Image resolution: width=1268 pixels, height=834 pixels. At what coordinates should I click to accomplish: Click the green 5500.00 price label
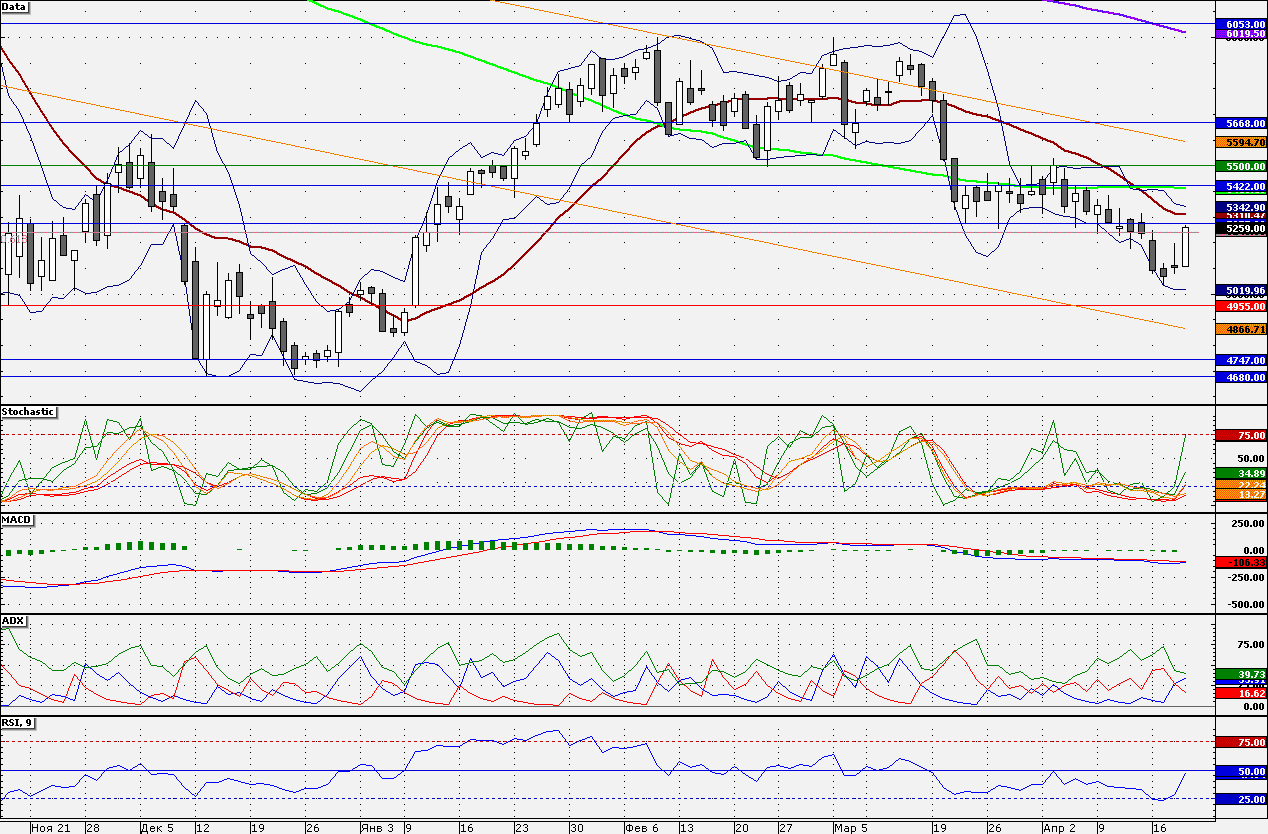tap(1240, 167)
